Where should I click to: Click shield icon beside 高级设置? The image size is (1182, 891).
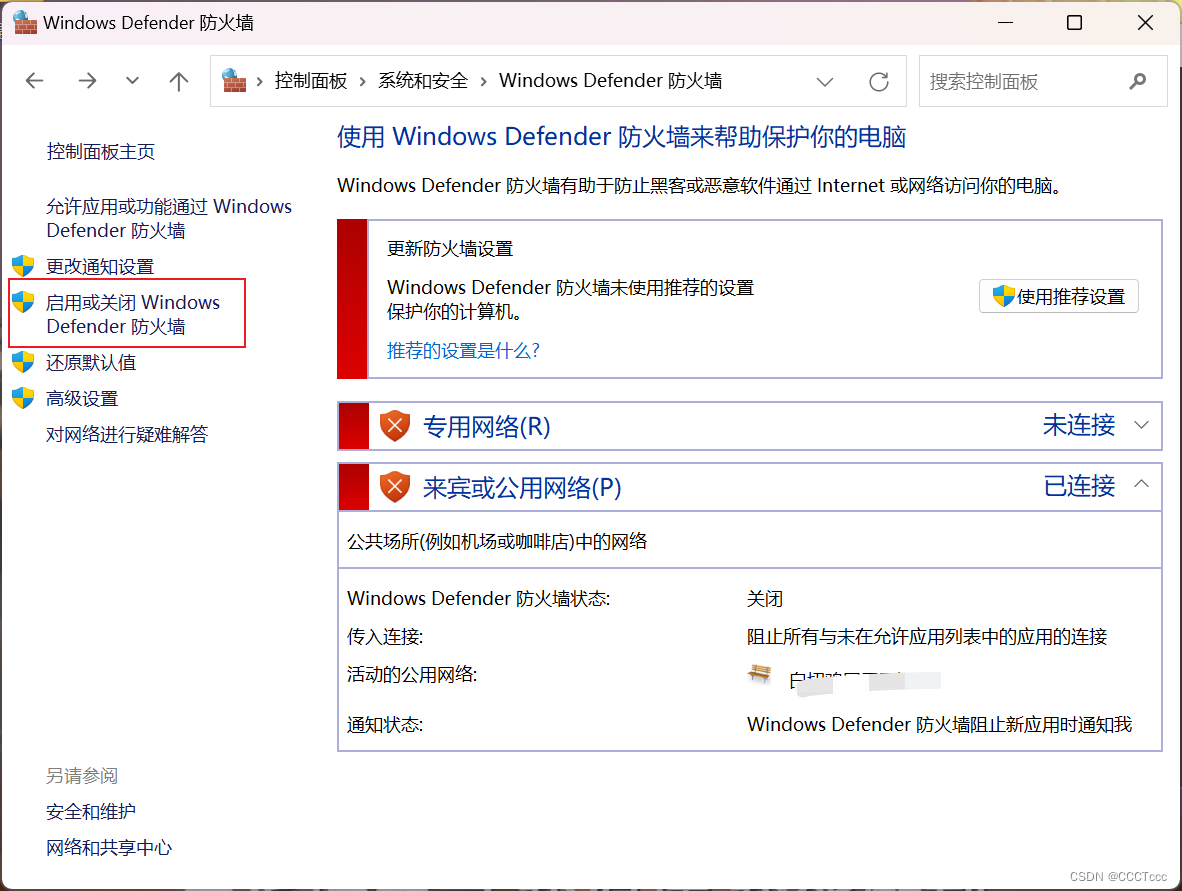(23, 398)
